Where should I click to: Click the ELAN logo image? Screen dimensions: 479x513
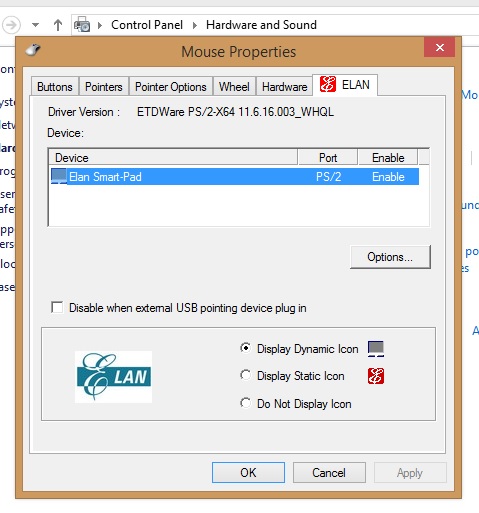(113, 377)
